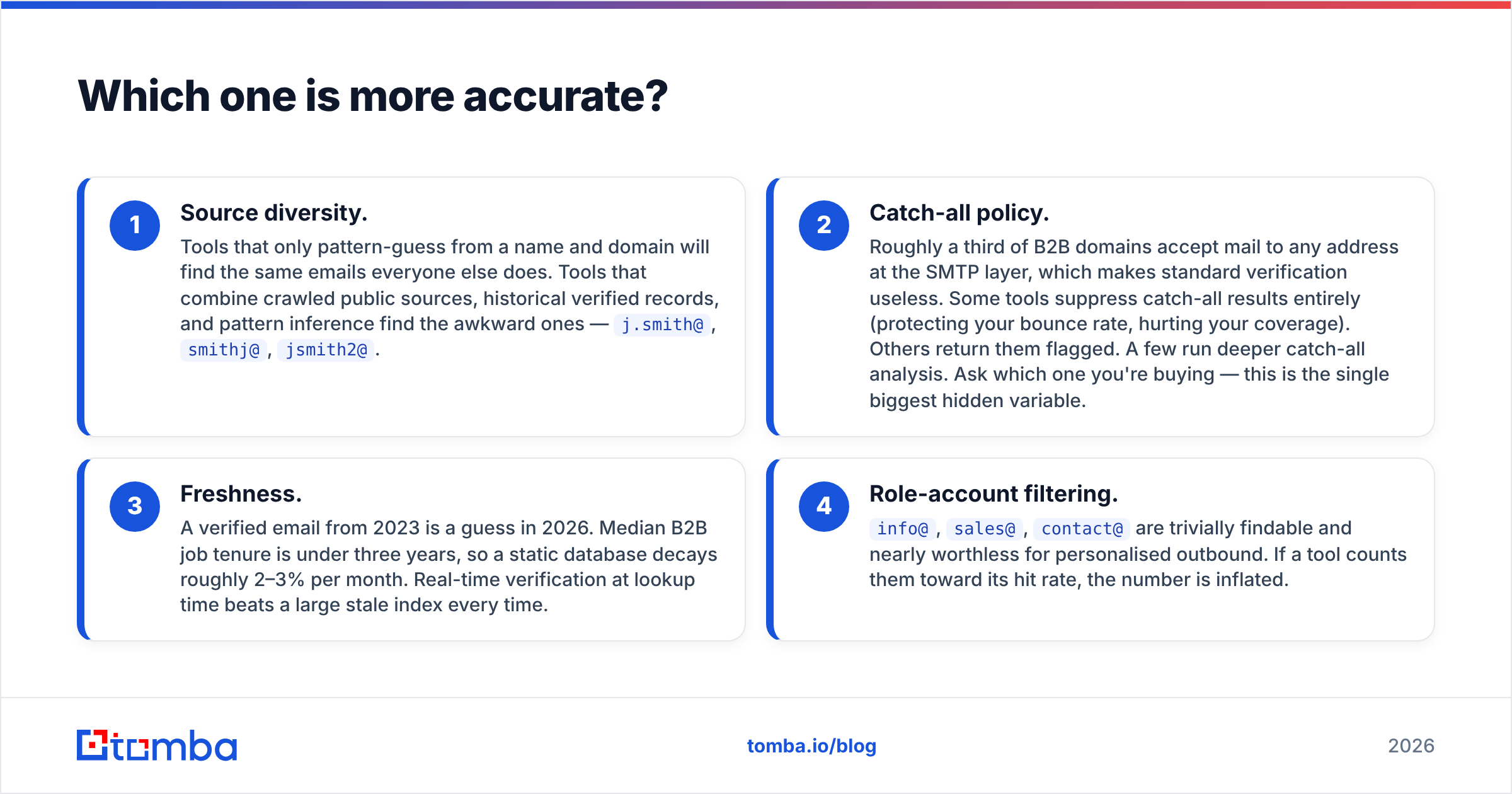This screenshot has width=1512, height=794.
Task: Select the Freshness heading
Action: (x=241, y=494)
